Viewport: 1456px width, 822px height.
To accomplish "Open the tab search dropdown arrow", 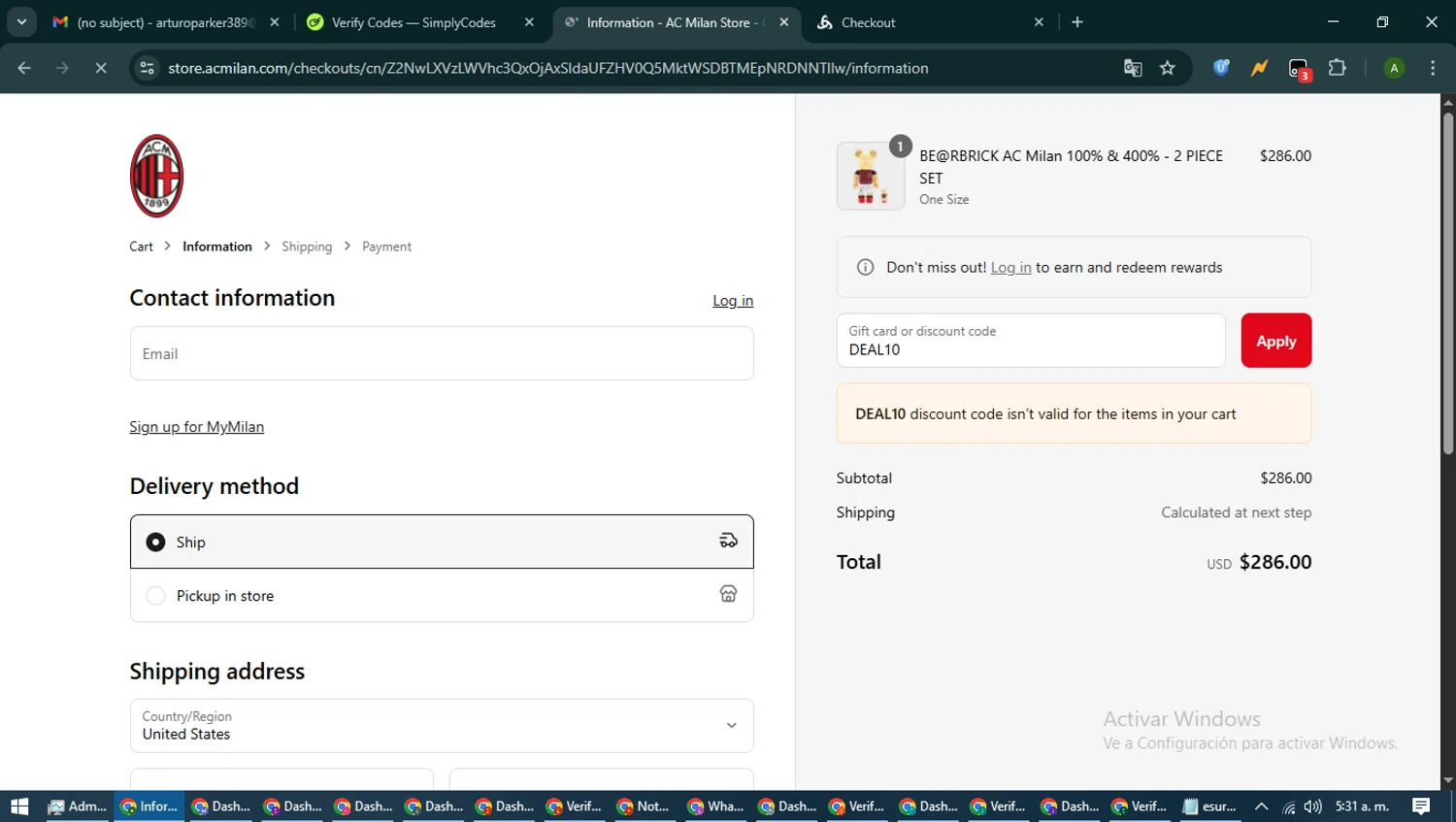I will click(x=21, y=22).
